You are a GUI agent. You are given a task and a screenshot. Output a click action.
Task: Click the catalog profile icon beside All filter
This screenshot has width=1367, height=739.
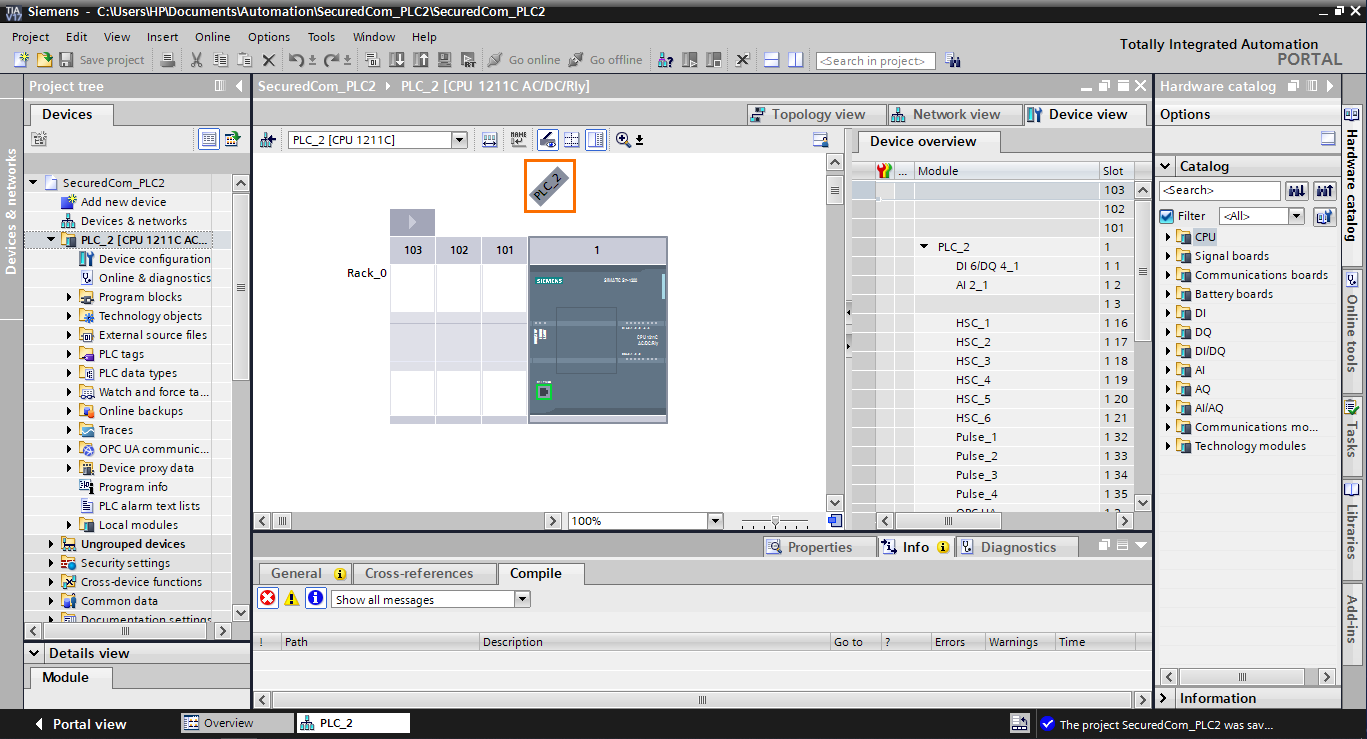(1325, 216)
